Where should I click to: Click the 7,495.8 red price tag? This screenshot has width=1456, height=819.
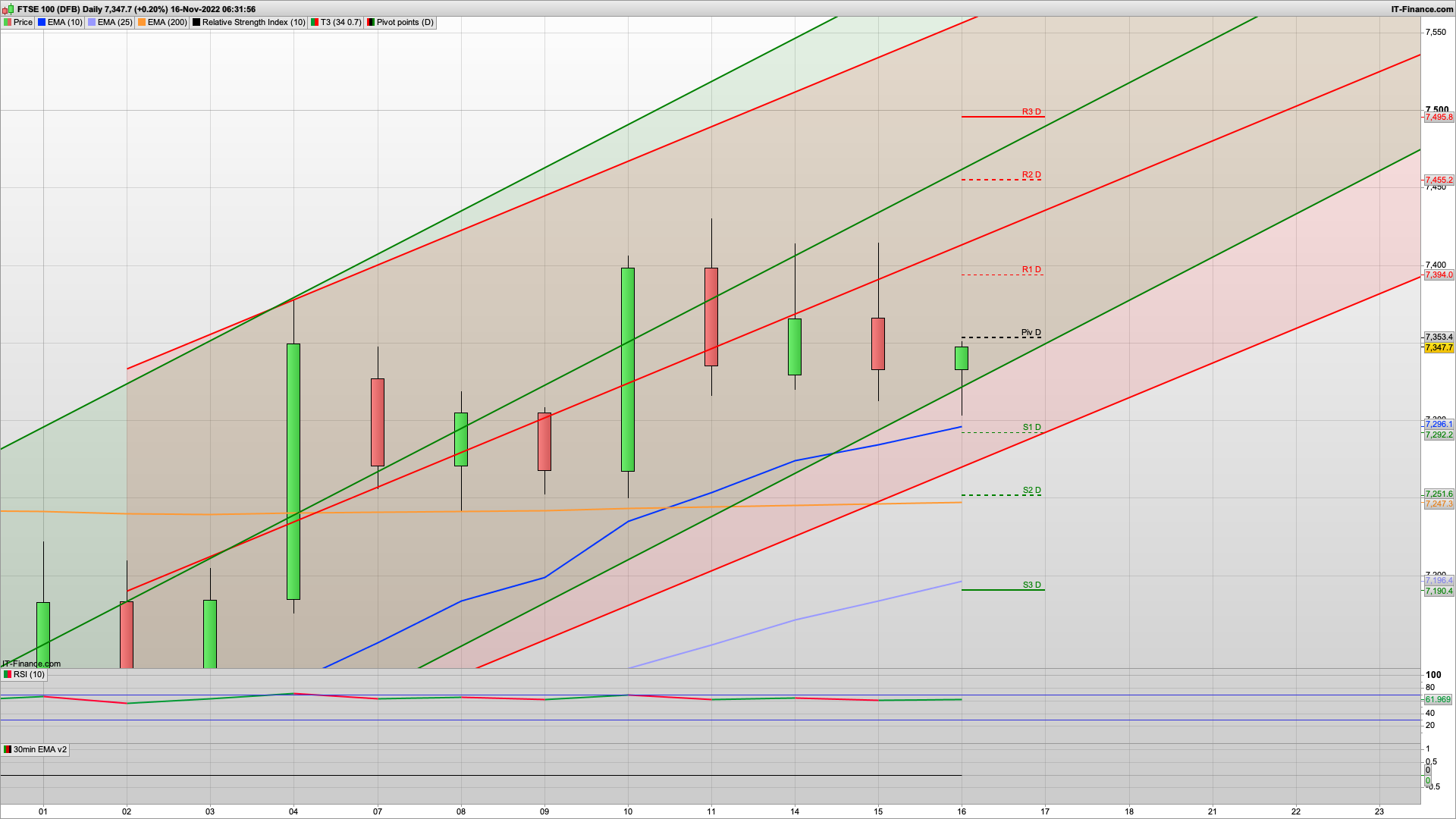tap(1439, 117)
